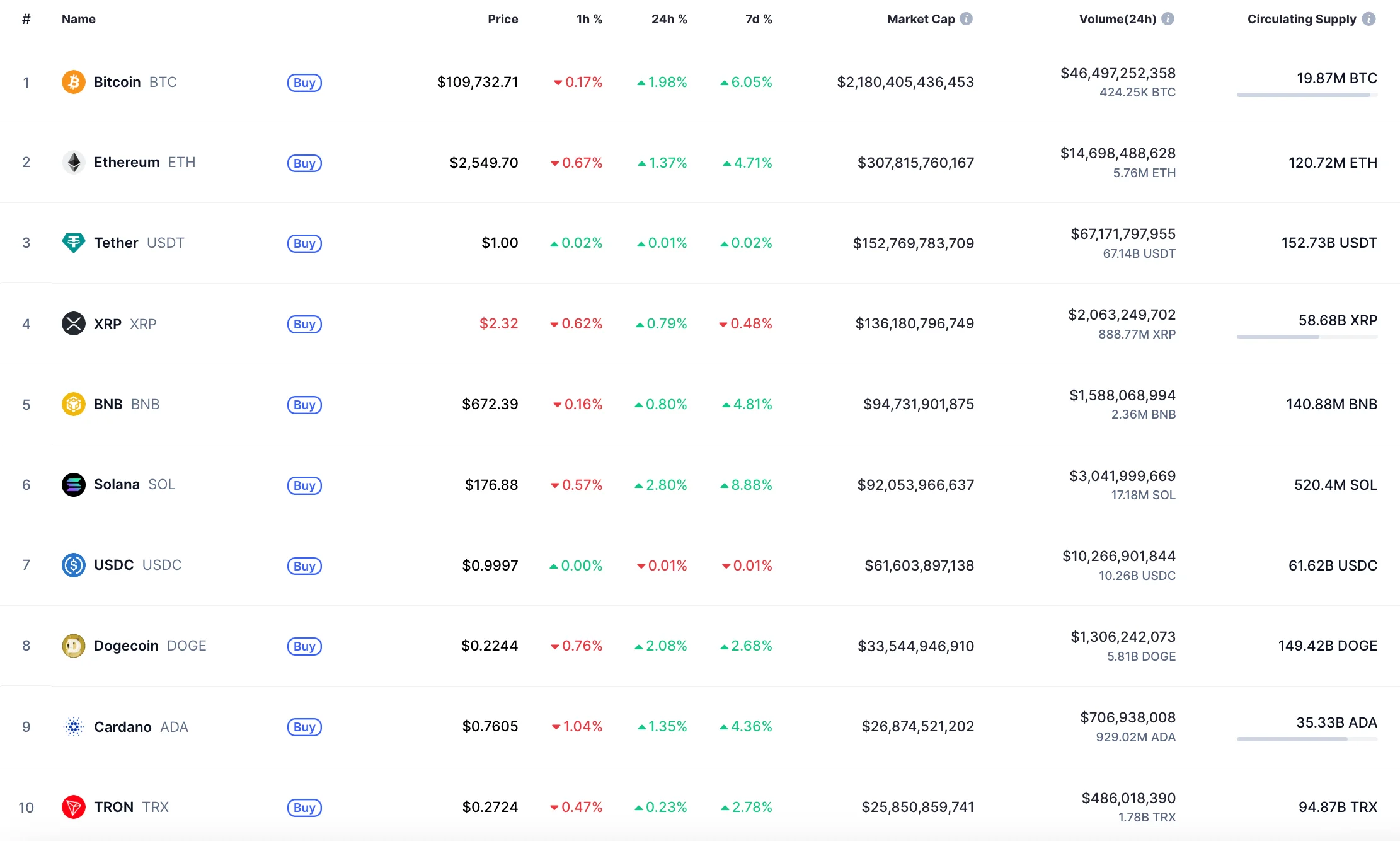
Task: Click Solana 24h volume $3,041,999,669
Action: click(x=1122, y=476)
